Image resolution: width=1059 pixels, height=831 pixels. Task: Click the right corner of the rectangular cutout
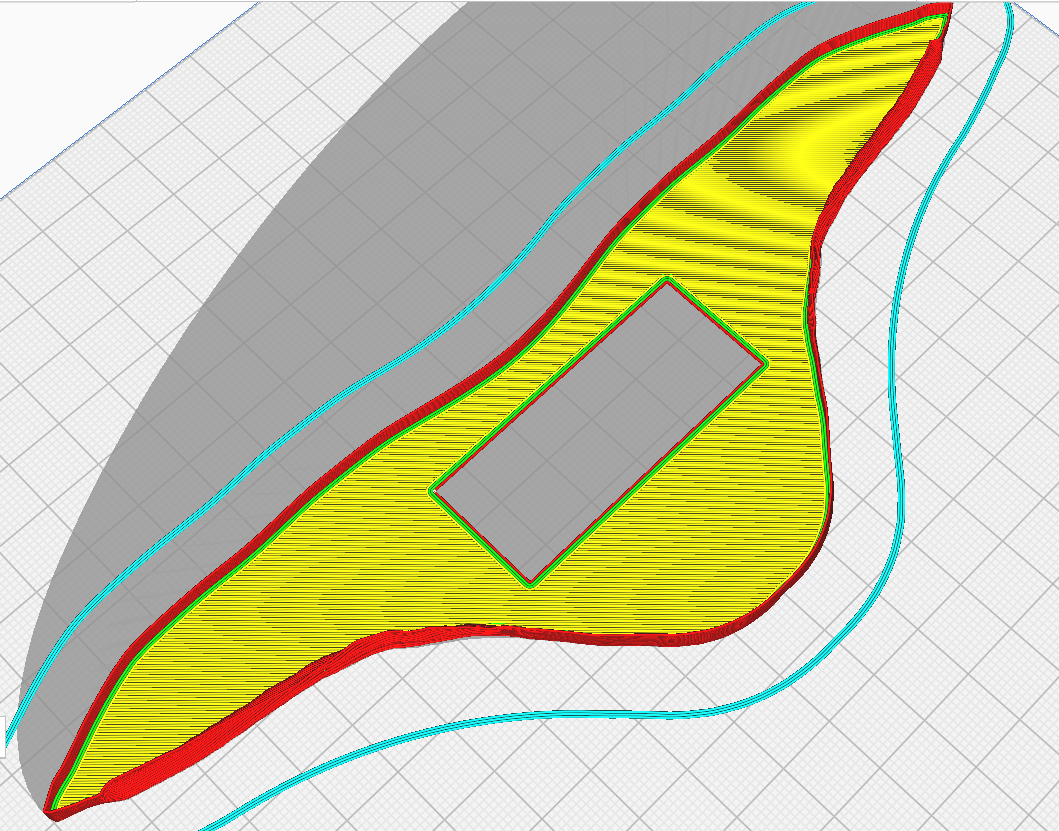[765, 362]
